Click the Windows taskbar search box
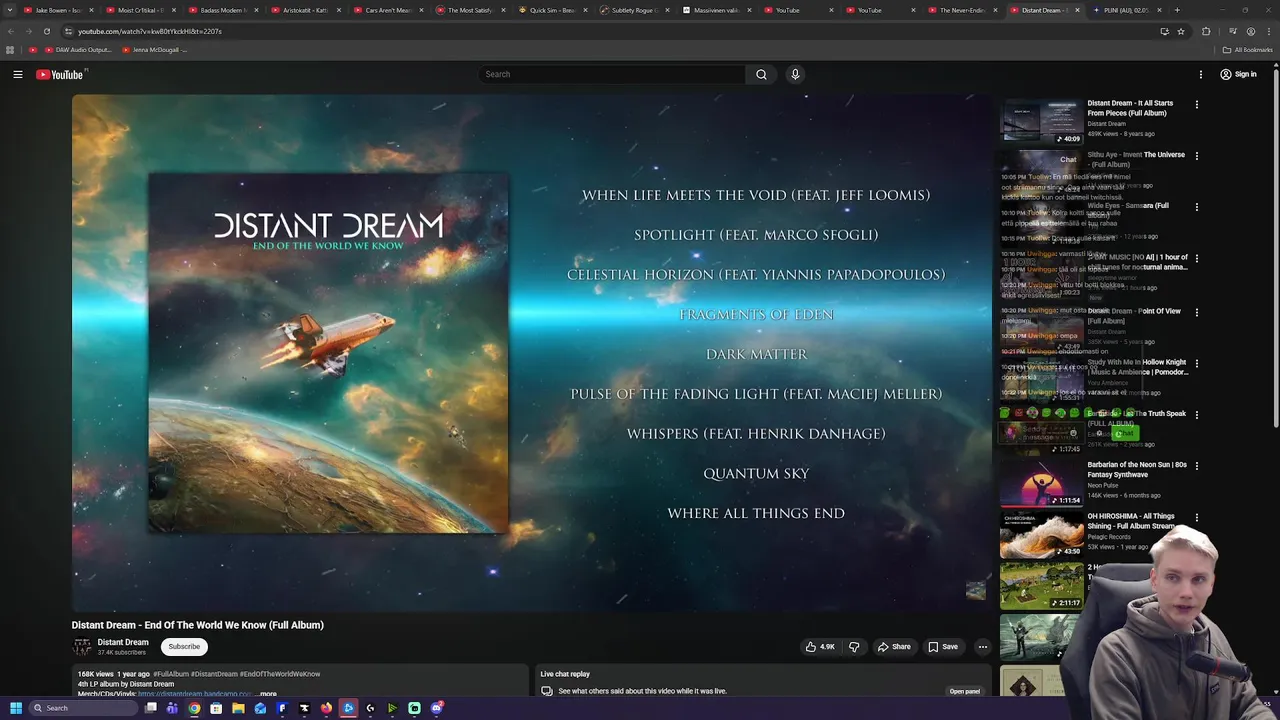Viewport: 1280px width, 720px height. [82, 708]
